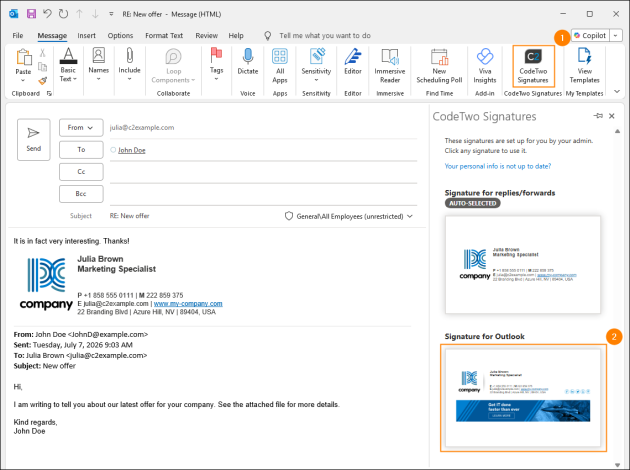The image size is (630, 470).
Task: Open Customize Quick Access Toolbar dropdown
Action: 111,14
